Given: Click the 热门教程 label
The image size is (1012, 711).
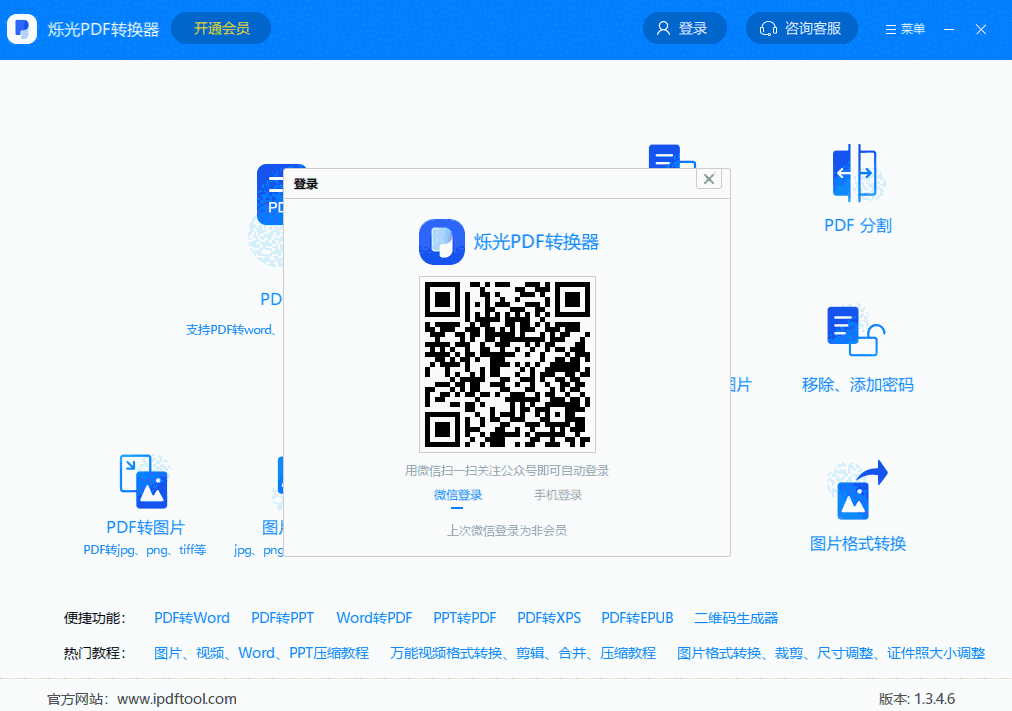Looking at the screenshot, I should tap(94, 653).
